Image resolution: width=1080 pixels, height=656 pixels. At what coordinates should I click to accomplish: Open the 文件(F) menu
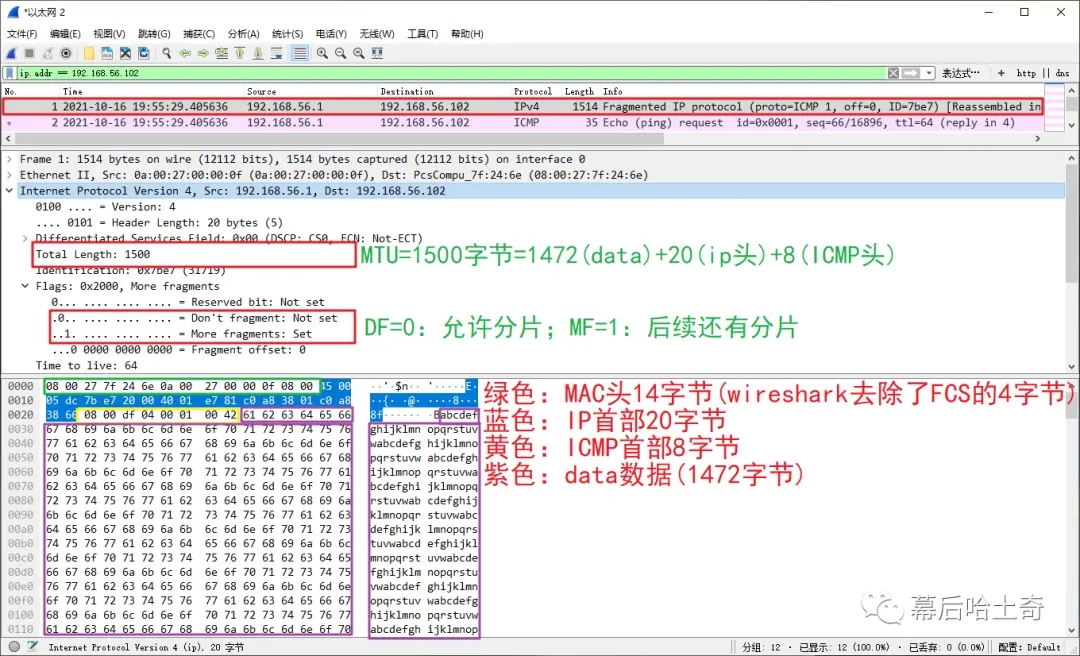point(22,34)
